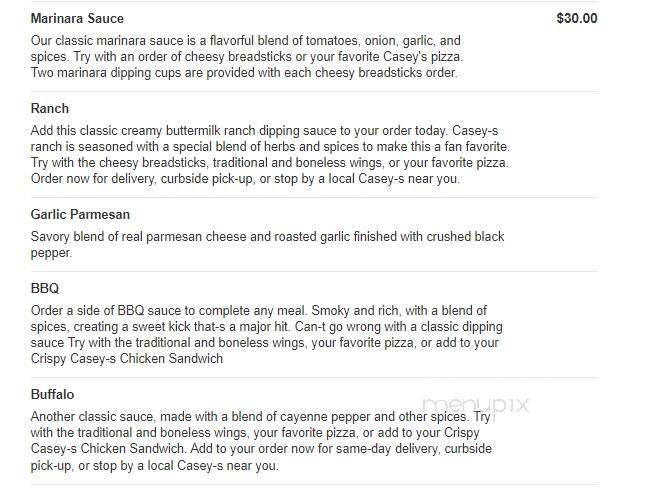The image size is (655, 488).
Task: Click the Garlic Parmesan heading
Action: tap(80, 214)
